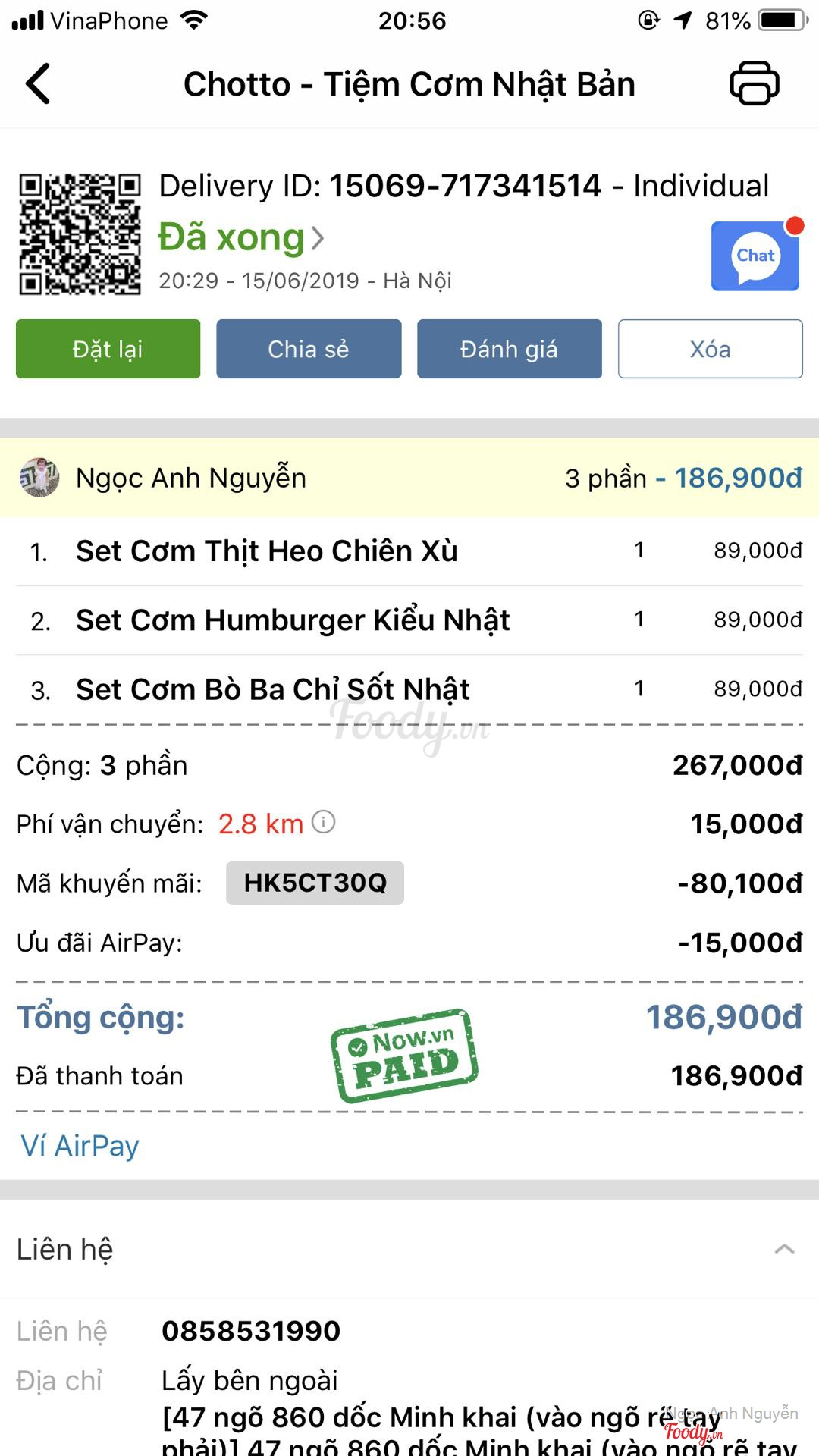Select Set Cơm Humburger Kiểu Nhật
This screenshot has height=1456, width=819.
point(293,620)
